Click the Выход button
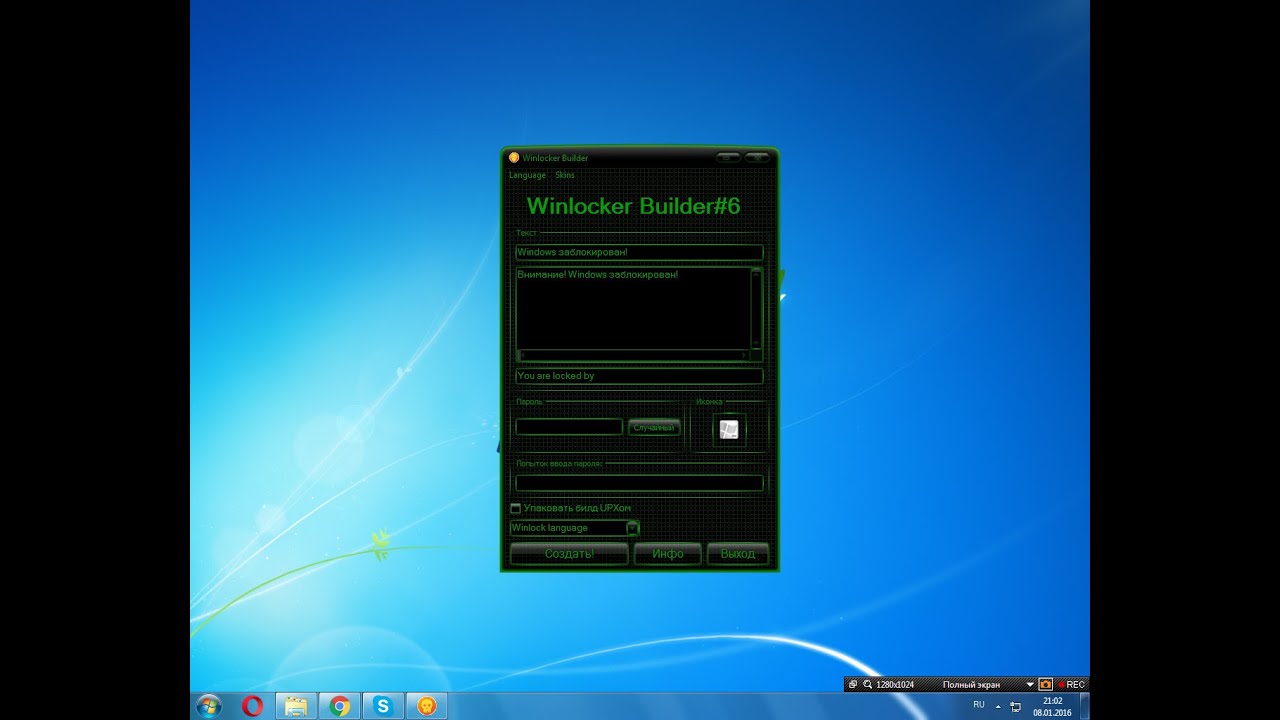Viewport: 1280px width, 720px height. coord(738,553)
